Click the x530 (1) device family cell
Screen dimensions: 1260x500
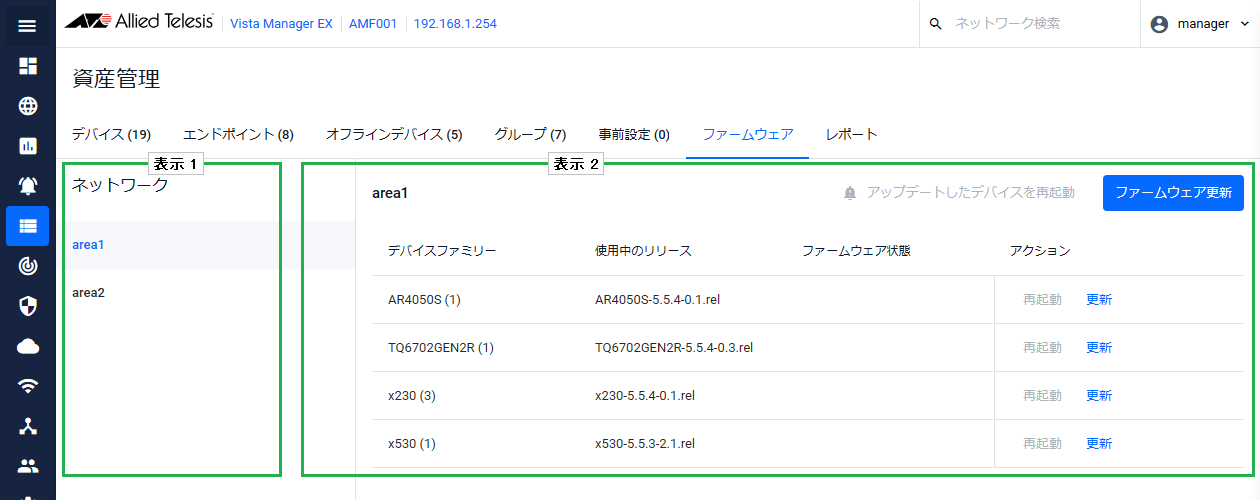tap(411, 444)
